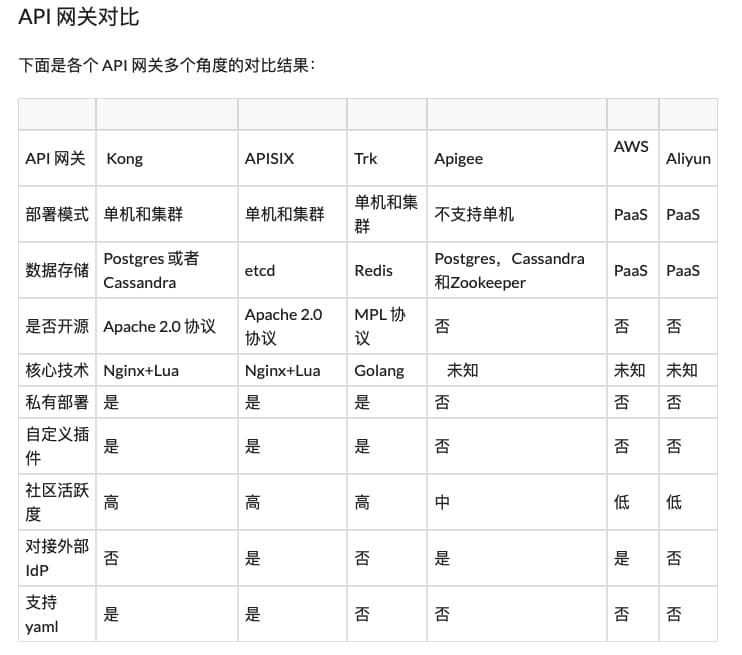Select the 'Aliyun' cell
This screenshot has height=655, width=742.
click(x=688, y=159)
